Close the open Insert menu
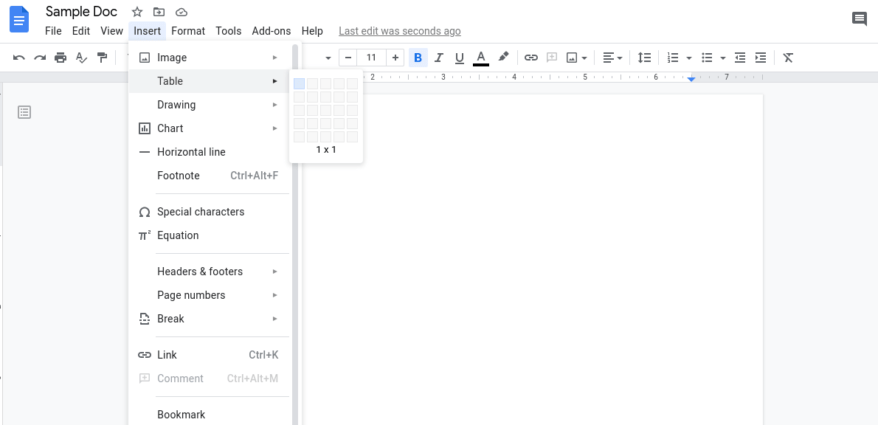The width and height of the screenshot is (878, 425). [147, 31]
